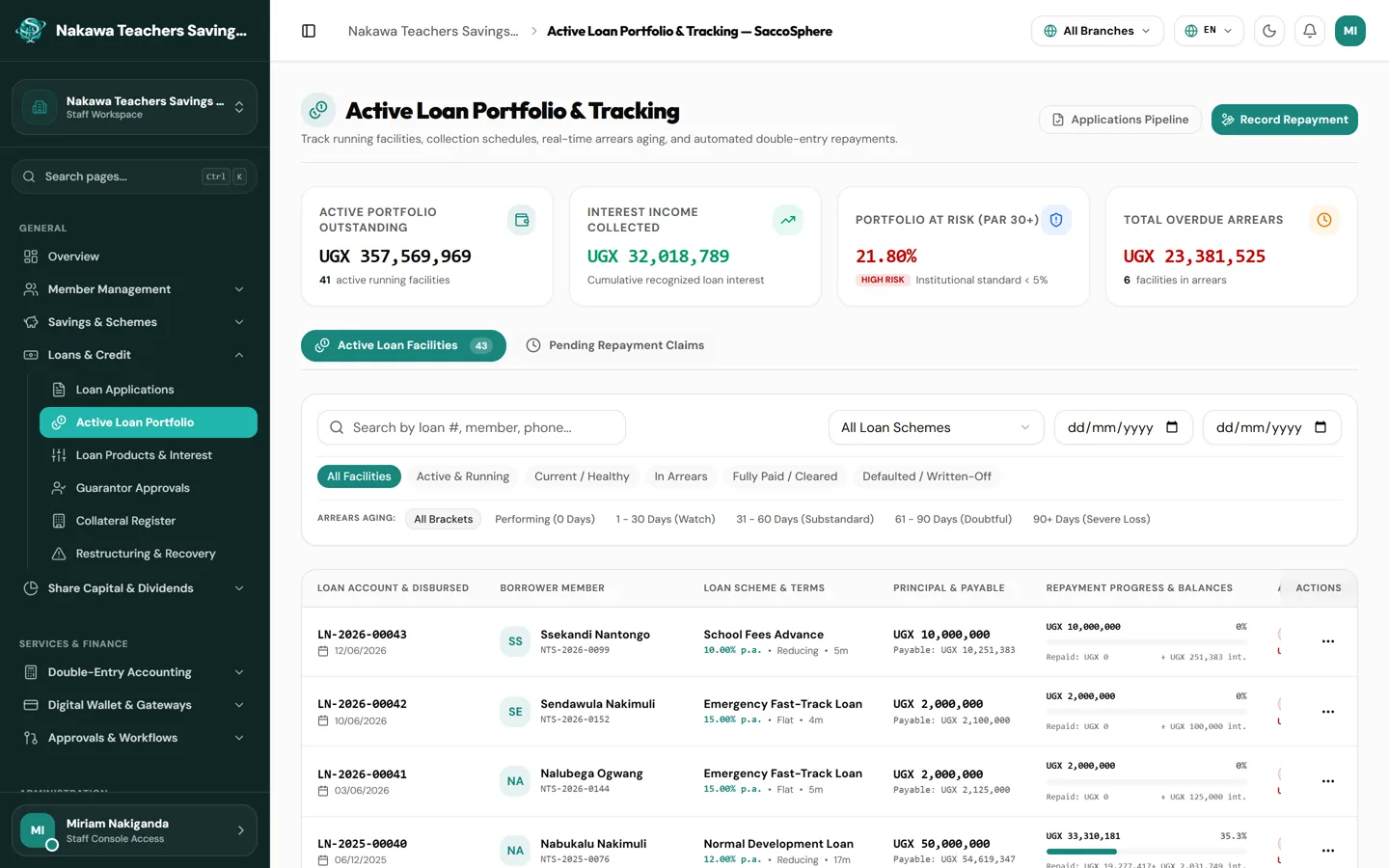Screen dimensions: 1389x868
Task: Click search by loan number field
Action: [472, 427]
